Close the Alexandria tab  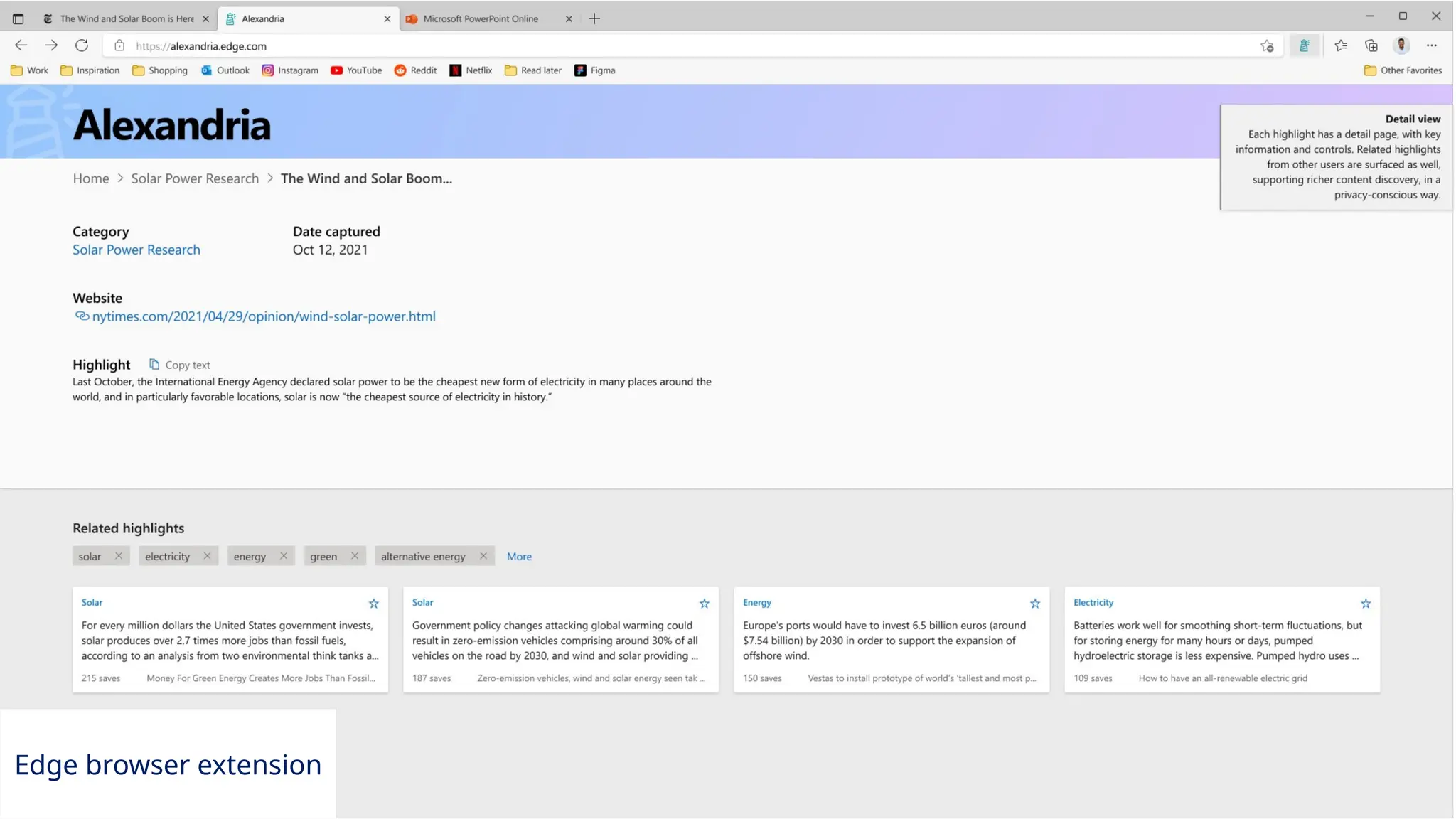click(387, 19)
